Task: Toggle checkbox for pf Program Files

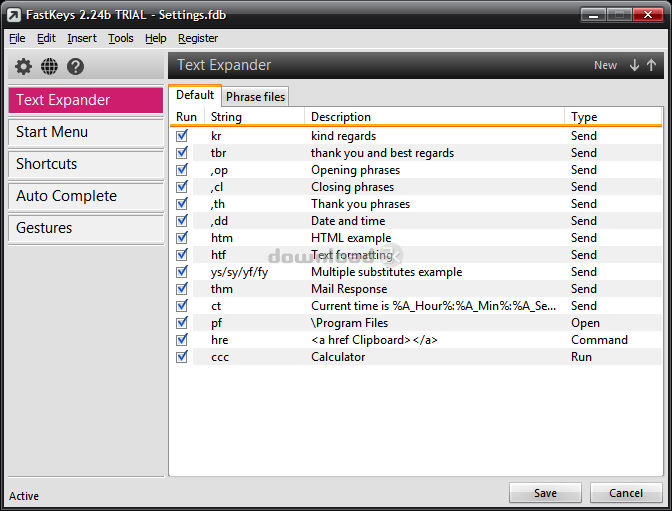Action: 182,323
